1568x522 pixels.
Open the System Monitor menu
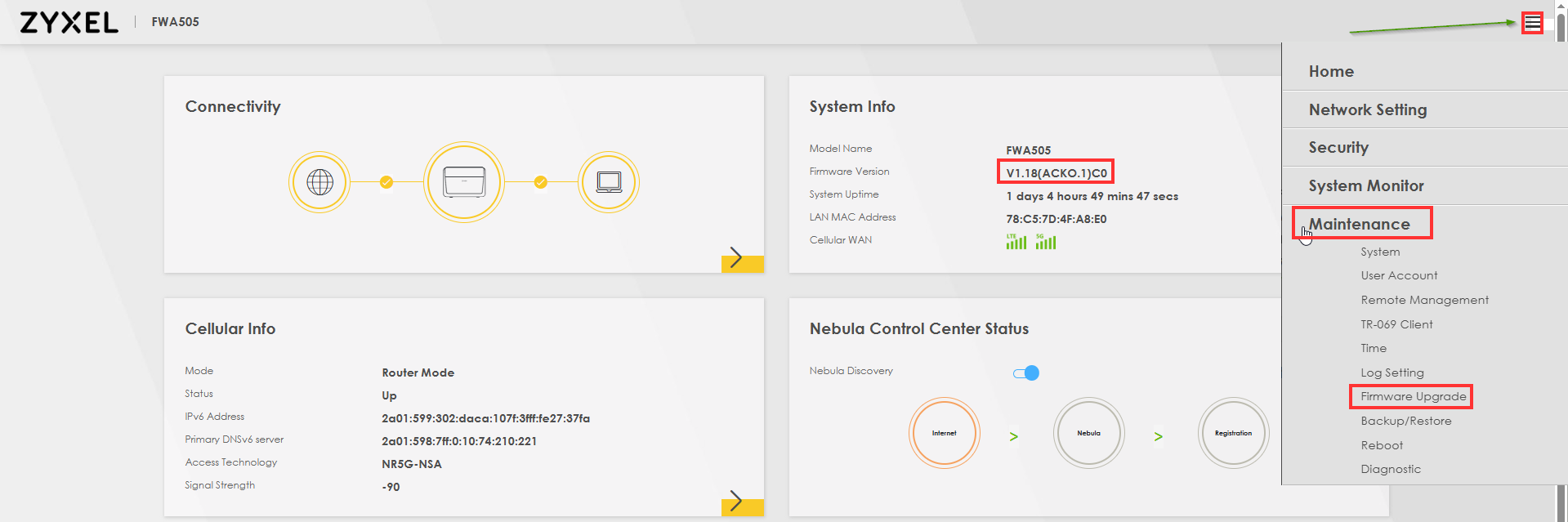[x=1366, y=185]
